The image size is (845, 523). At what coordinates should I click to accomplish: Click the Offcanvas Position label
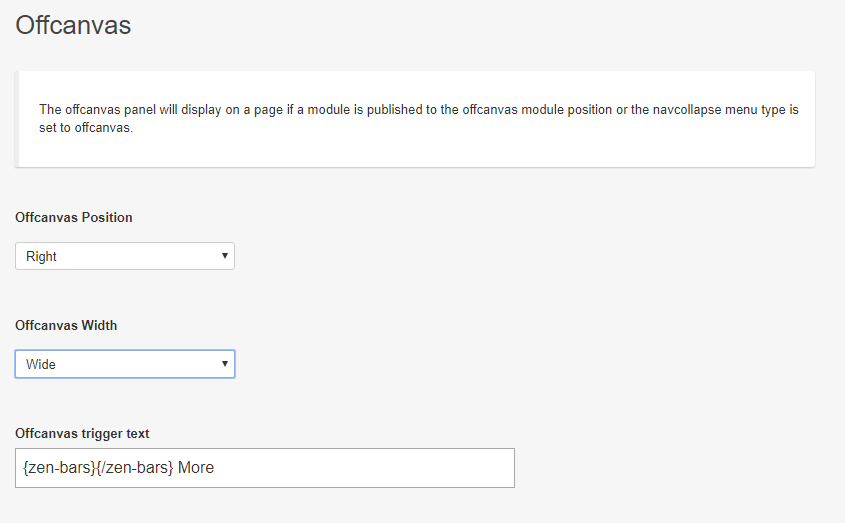(74, 217)
